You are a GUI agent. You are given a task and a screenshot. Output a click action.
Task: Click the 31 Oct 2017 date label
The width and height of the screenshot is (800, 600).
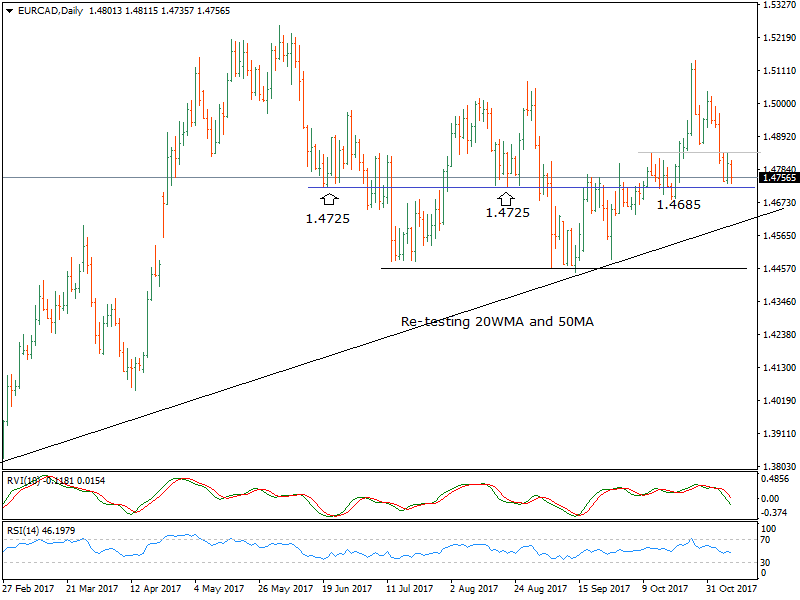click(731, 589)
